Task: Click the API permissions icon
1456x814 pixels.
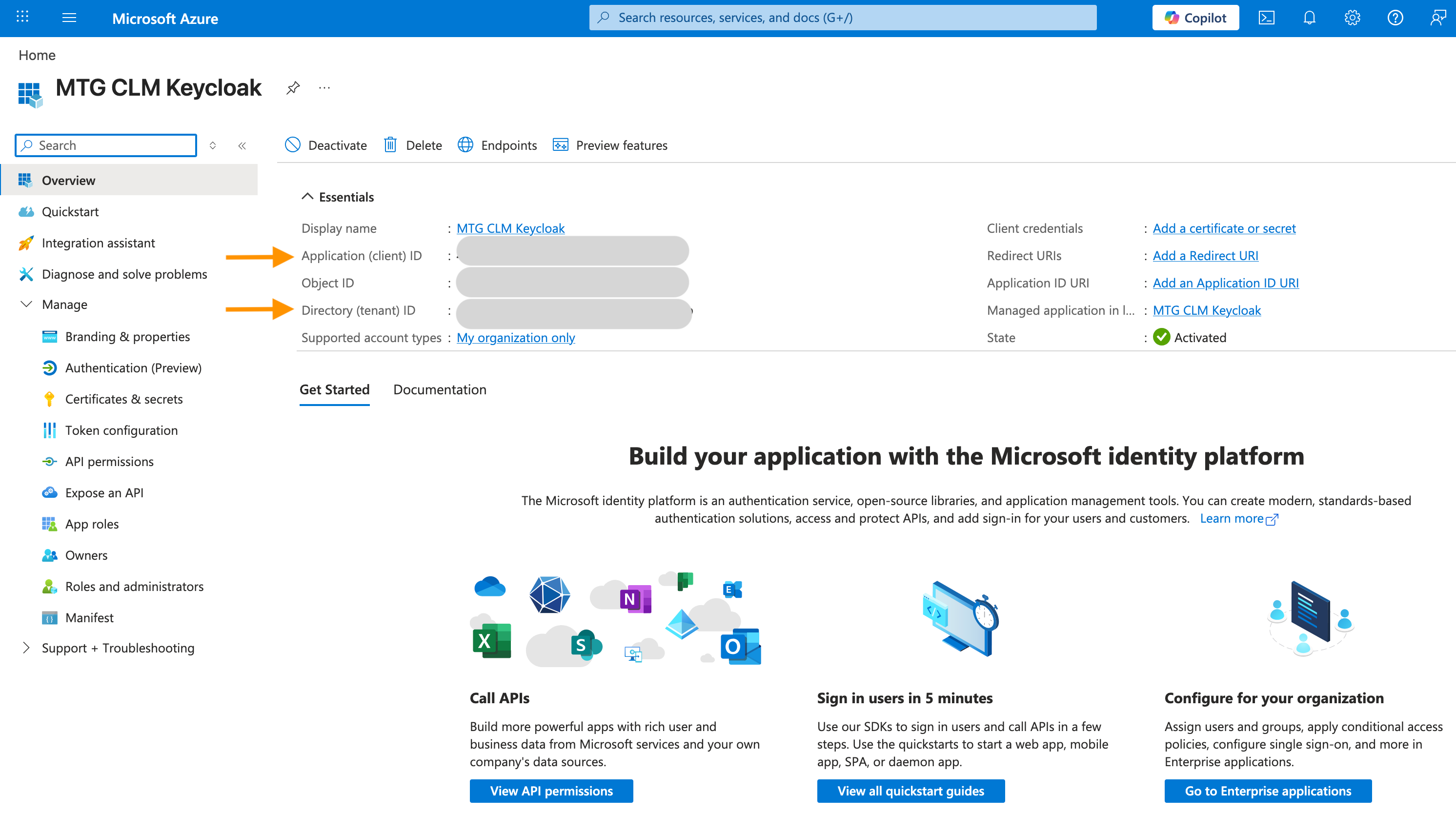Action: point(50,462)
